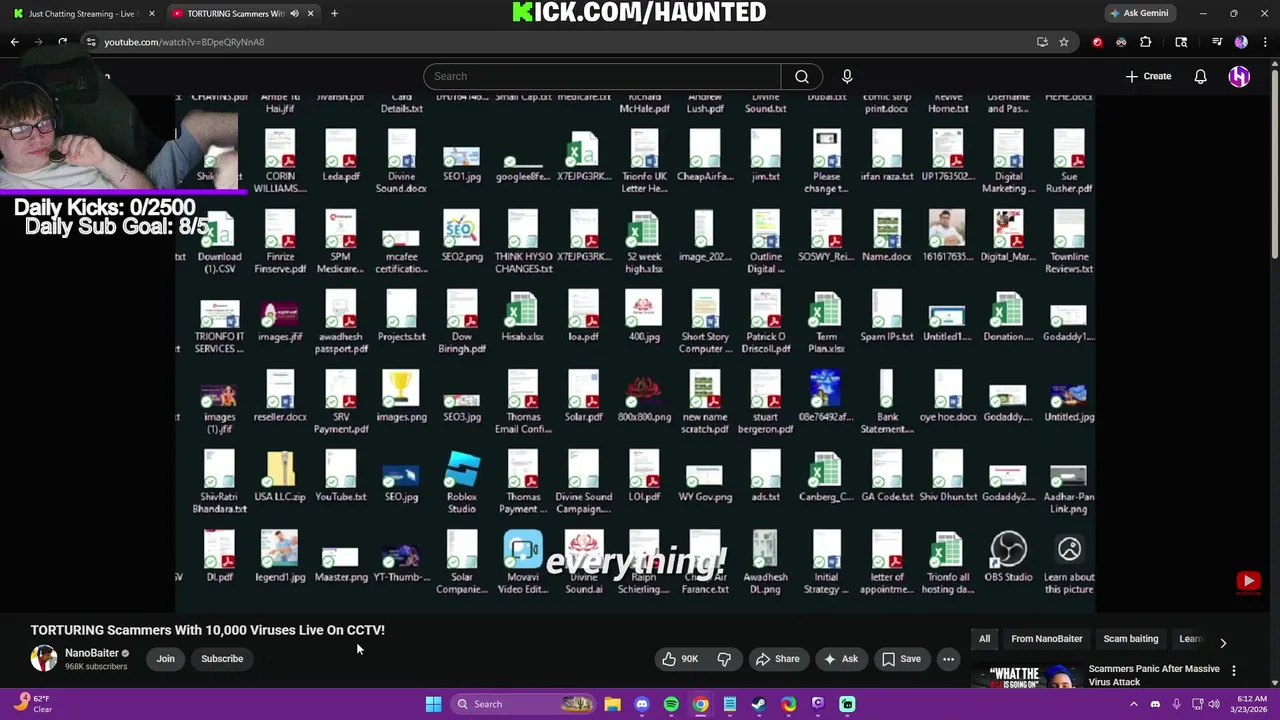The image size is (1280, 720).
Task: View site information icon in address bar
Action: tap(91, 42)
